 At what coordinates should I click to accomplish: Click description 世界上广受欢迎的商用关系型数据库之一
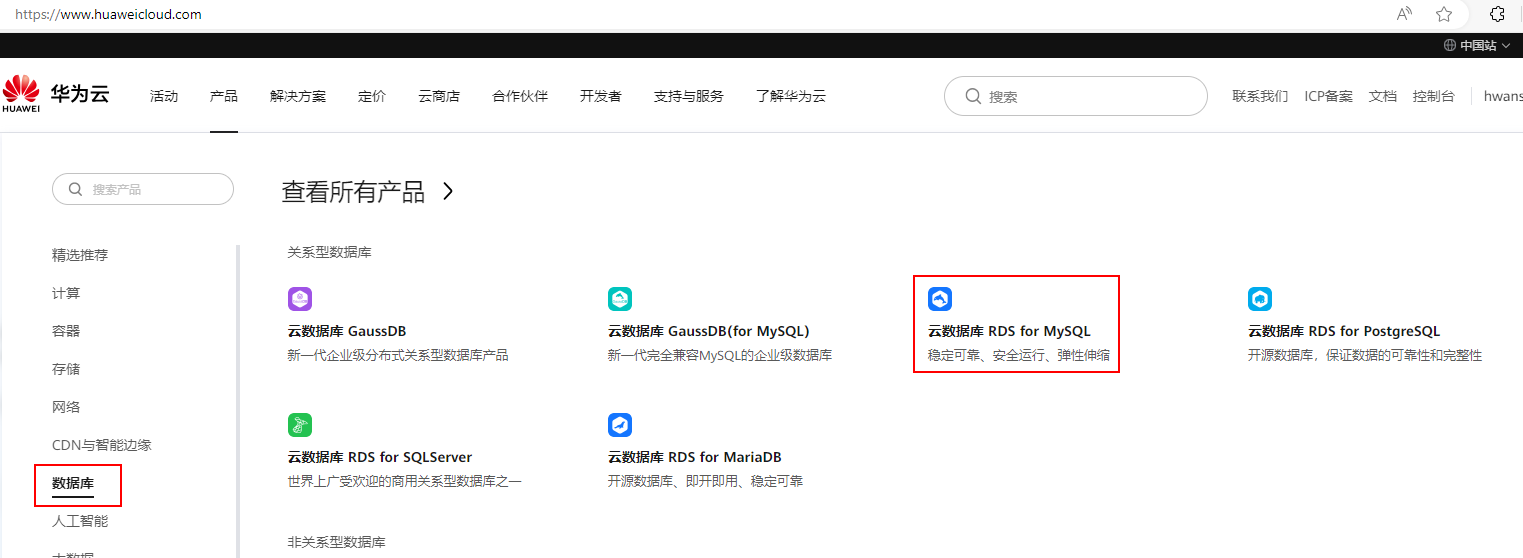(405, 481)
